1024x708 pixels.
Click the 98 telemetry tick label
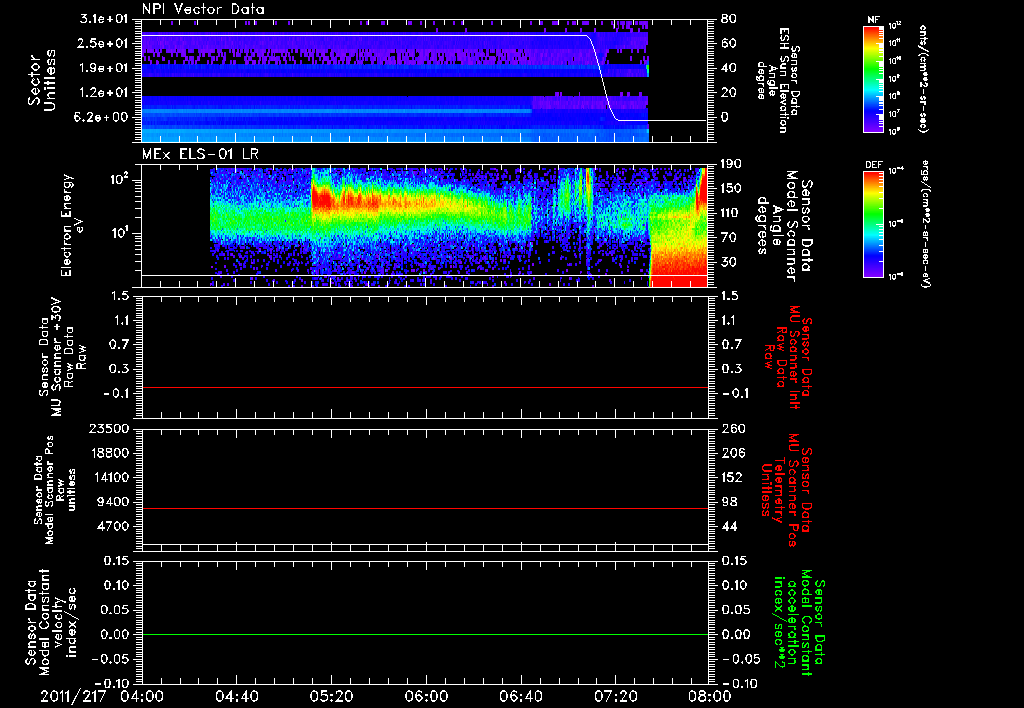point(728,502)
